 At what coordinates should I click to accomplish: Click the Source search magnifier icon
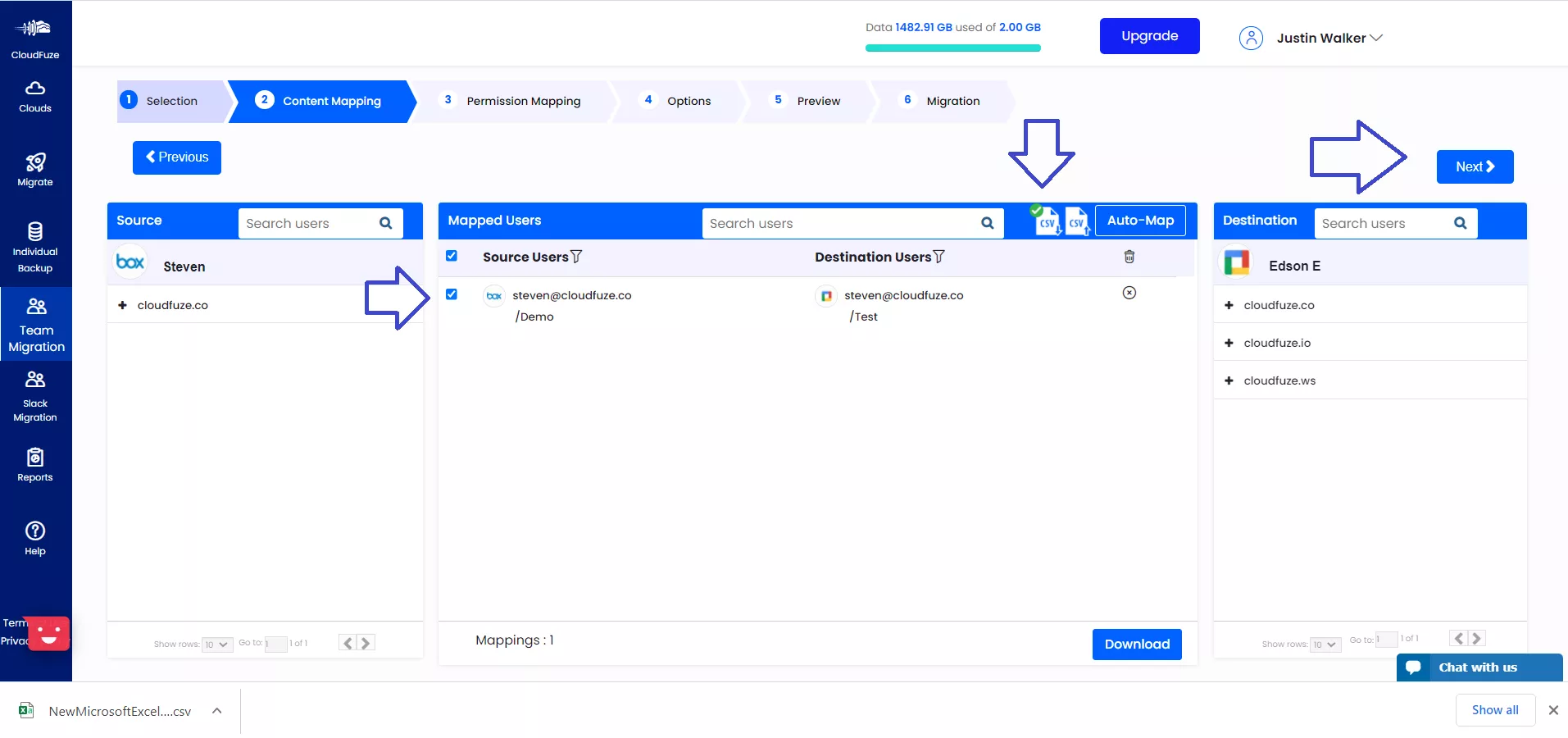click(386, 223)
